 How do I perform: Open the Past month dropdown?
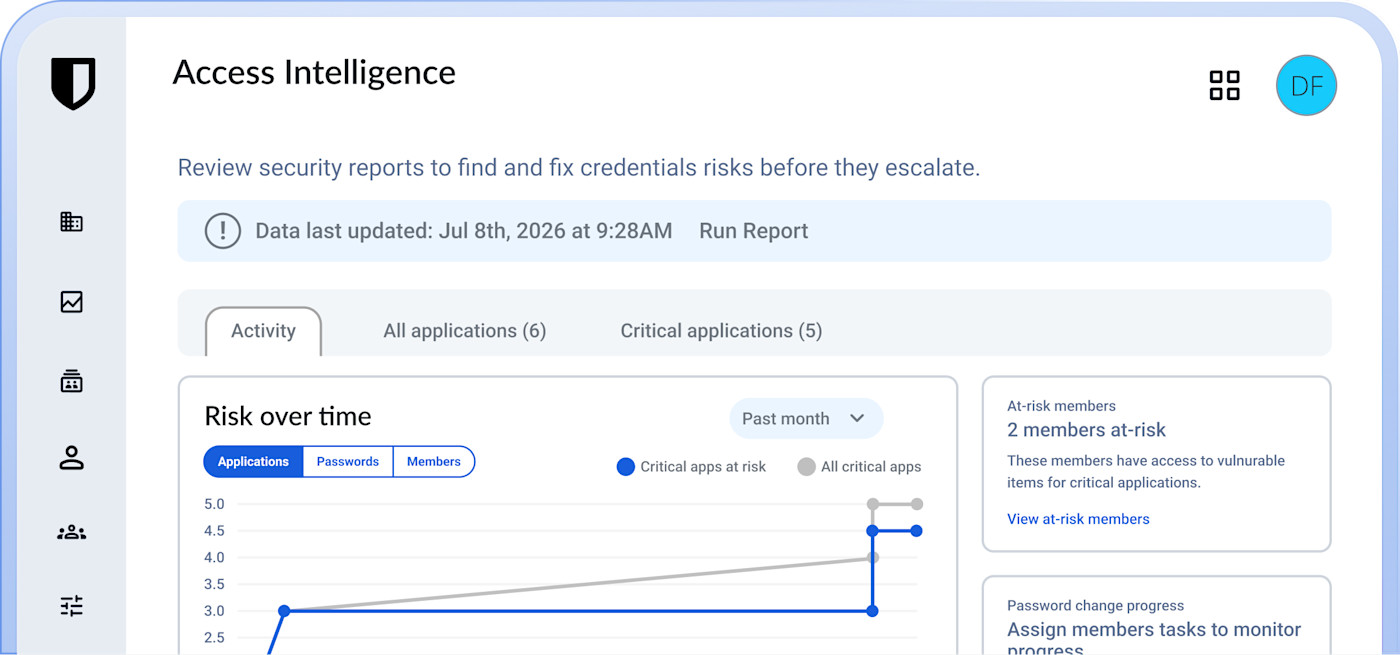(x=806, y=419)
